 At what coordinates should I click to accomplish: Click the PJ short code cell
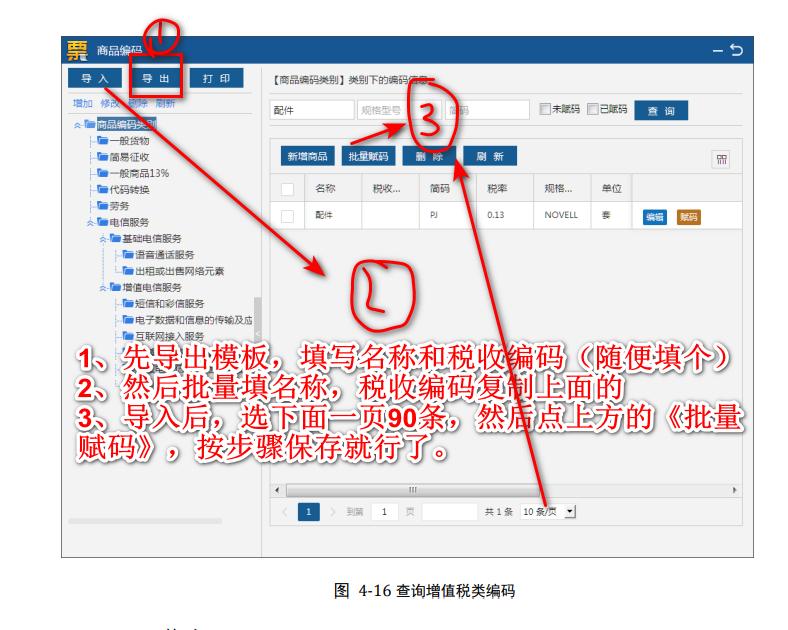[434, 215]
